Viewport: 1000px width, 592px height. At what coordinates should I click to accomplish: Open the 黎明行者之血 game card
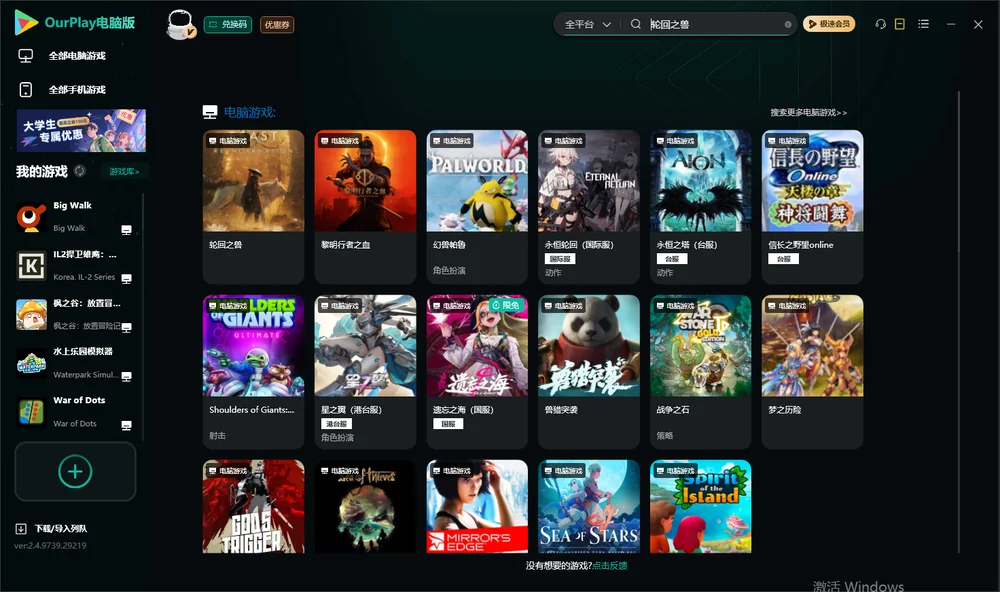[x=365, y=206]
